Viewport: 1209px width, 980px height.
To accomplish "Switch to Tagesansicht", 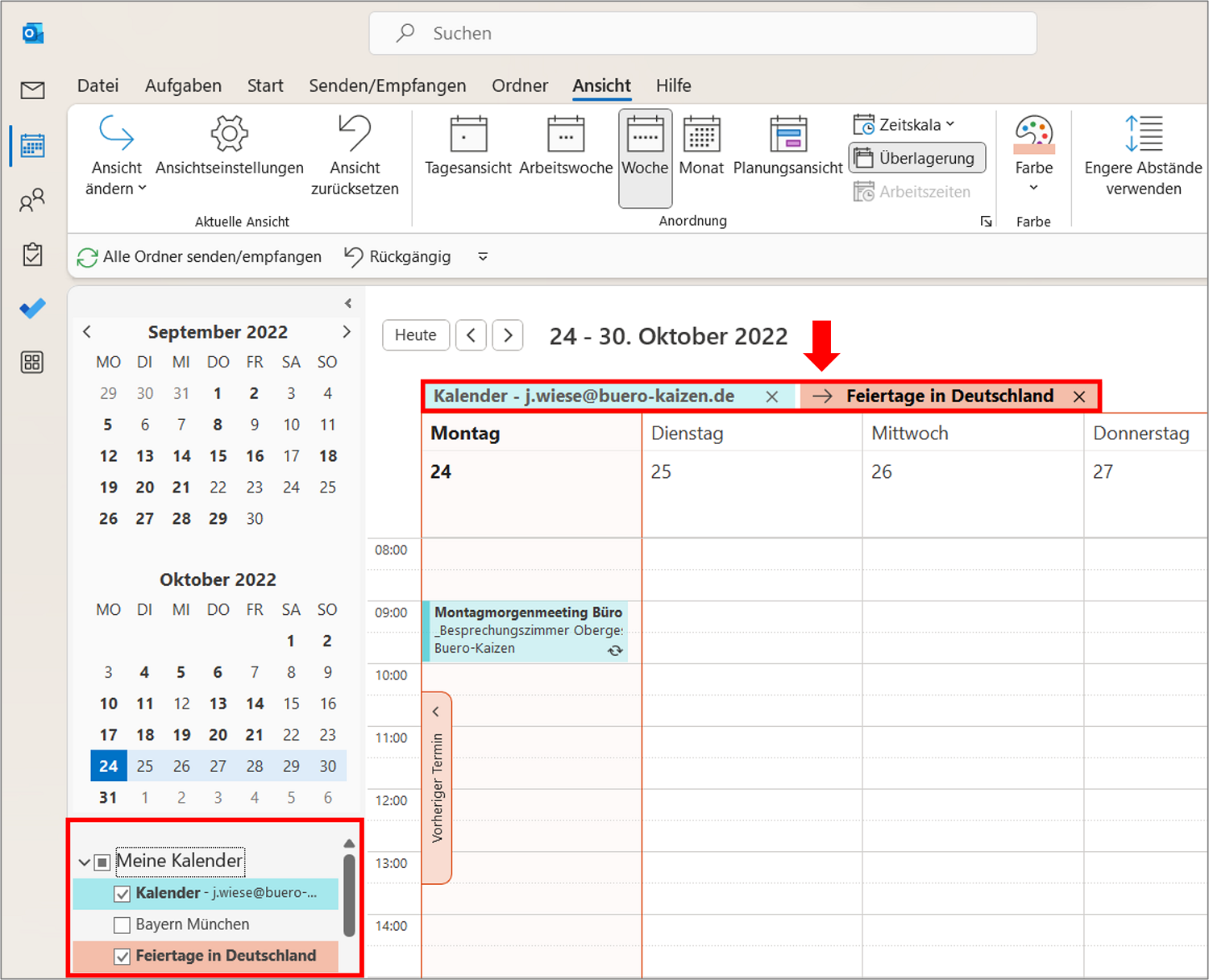I will click(468, 146).
